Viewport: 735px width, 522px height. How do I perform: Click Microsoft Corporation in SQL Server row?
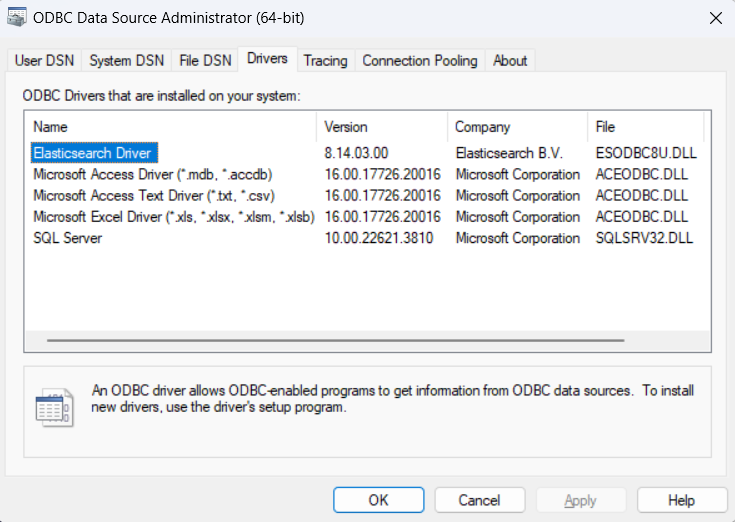coord(518,238)
